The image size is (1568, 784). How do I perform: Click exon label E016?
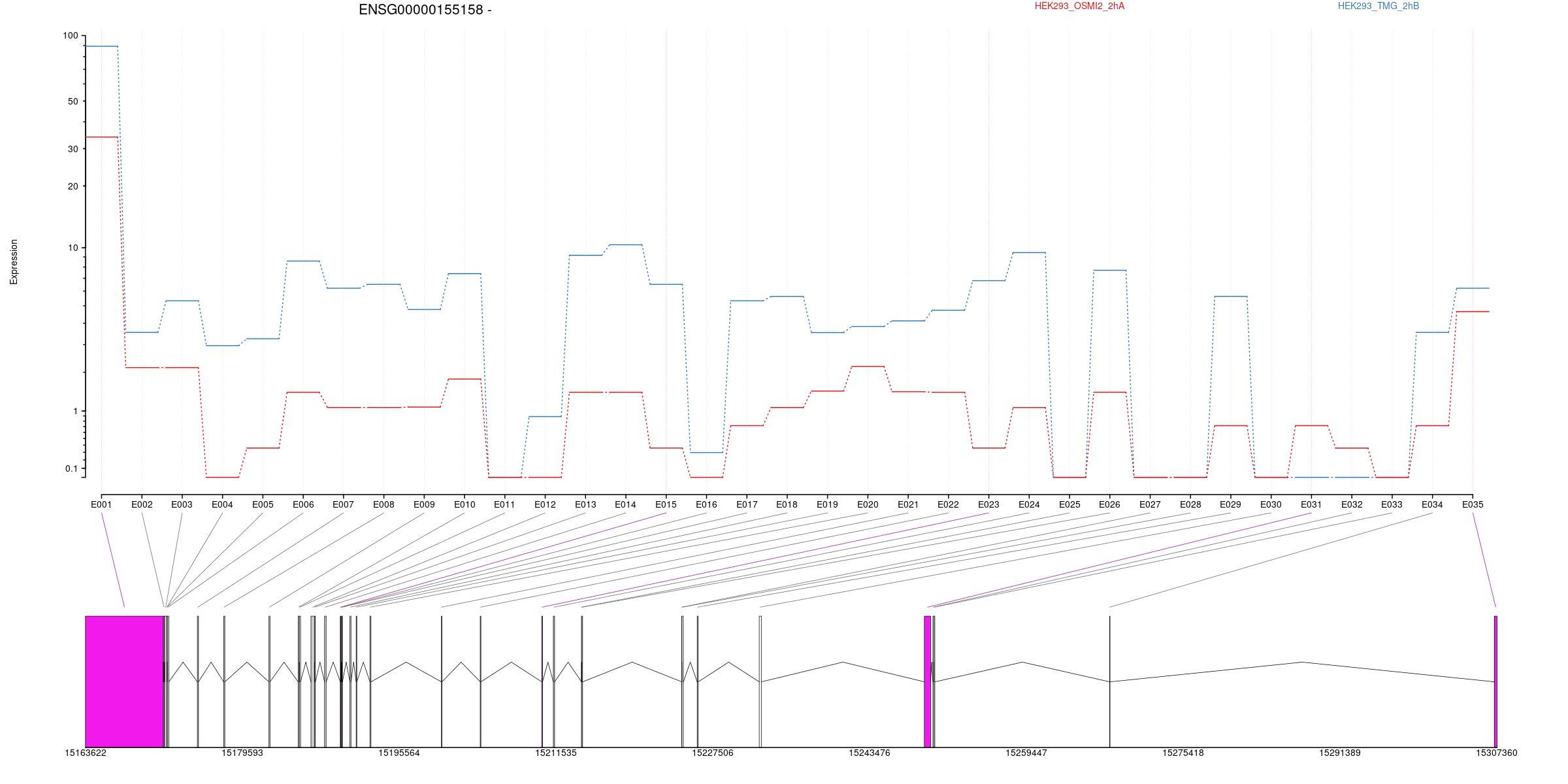[x=706, y=504]
